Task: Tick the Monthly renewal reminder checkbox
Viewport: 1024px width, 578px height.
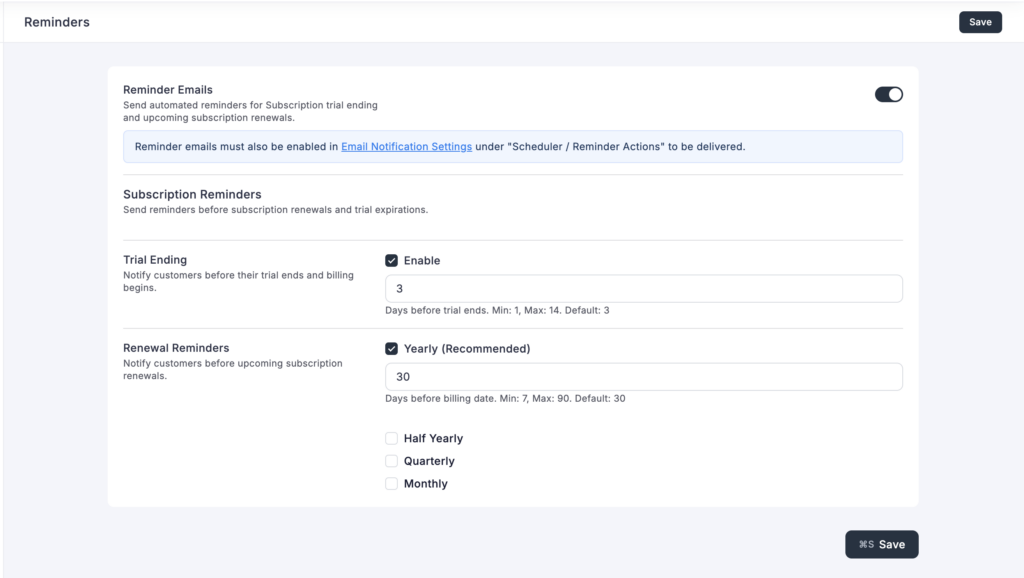Action: [x=392, y=484]
